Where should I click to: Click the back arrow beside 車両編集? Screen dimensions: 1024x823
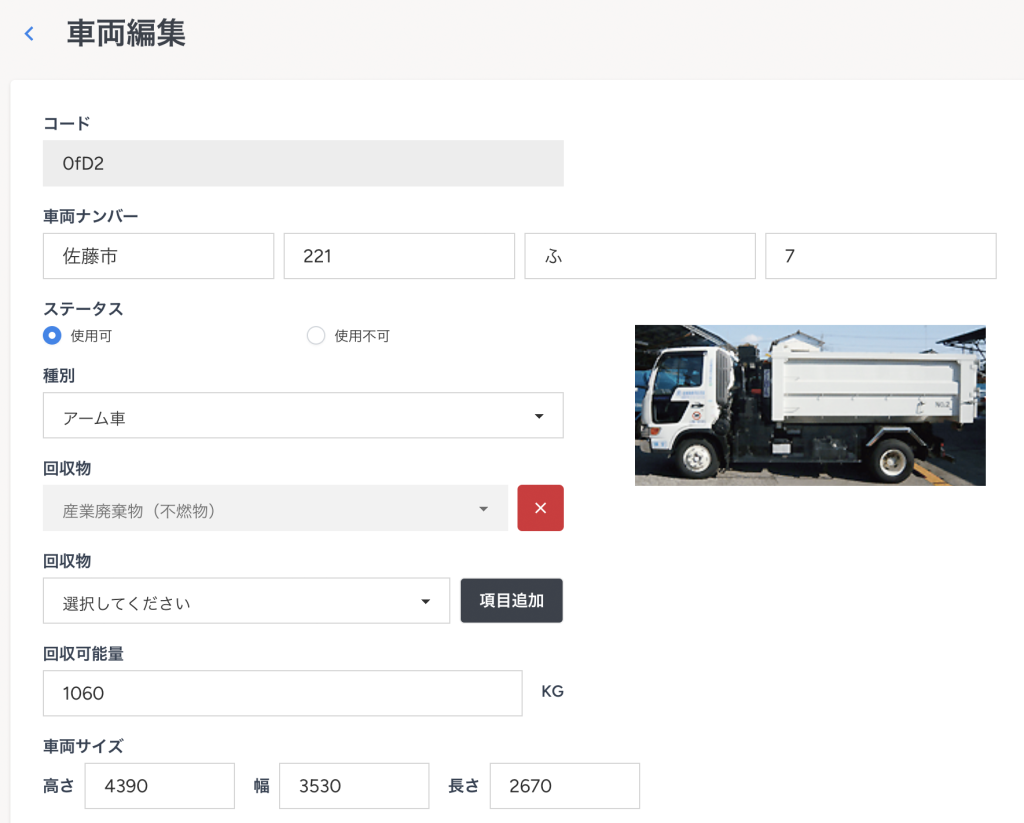(29, 34)
